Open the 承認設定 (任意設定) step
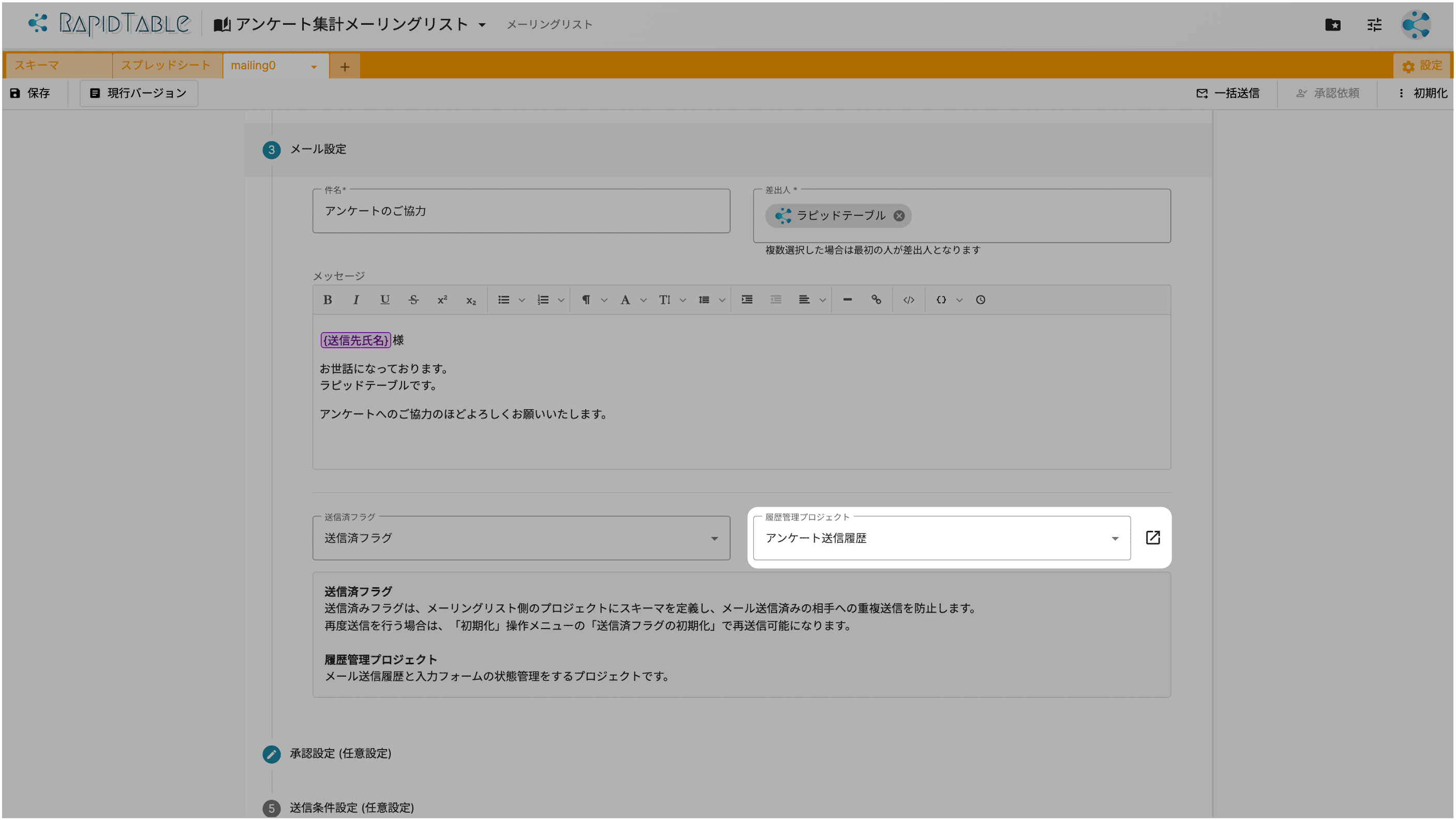 [326, 754]
